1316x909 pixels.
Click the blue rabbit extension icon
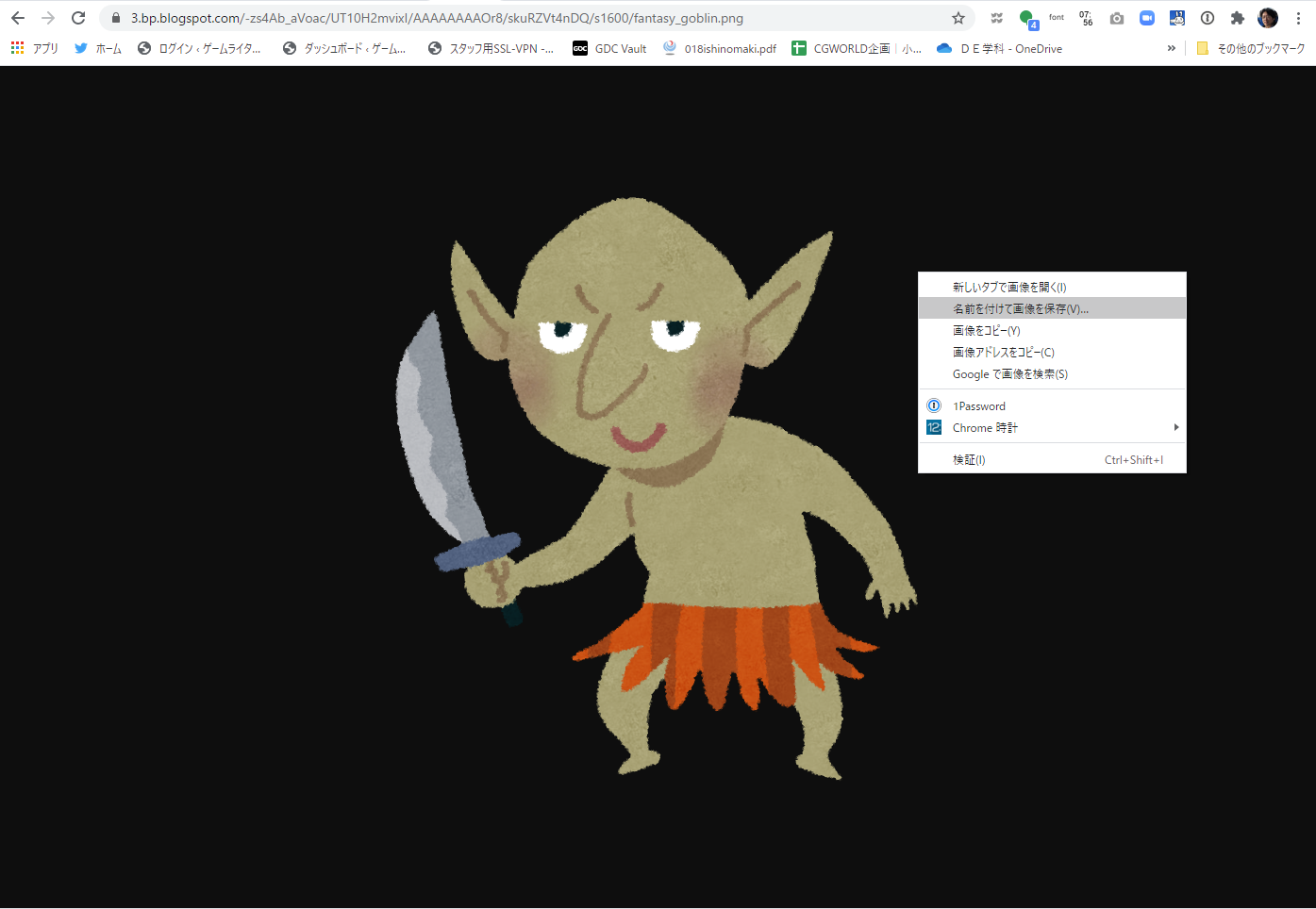tap(1177, 18)
